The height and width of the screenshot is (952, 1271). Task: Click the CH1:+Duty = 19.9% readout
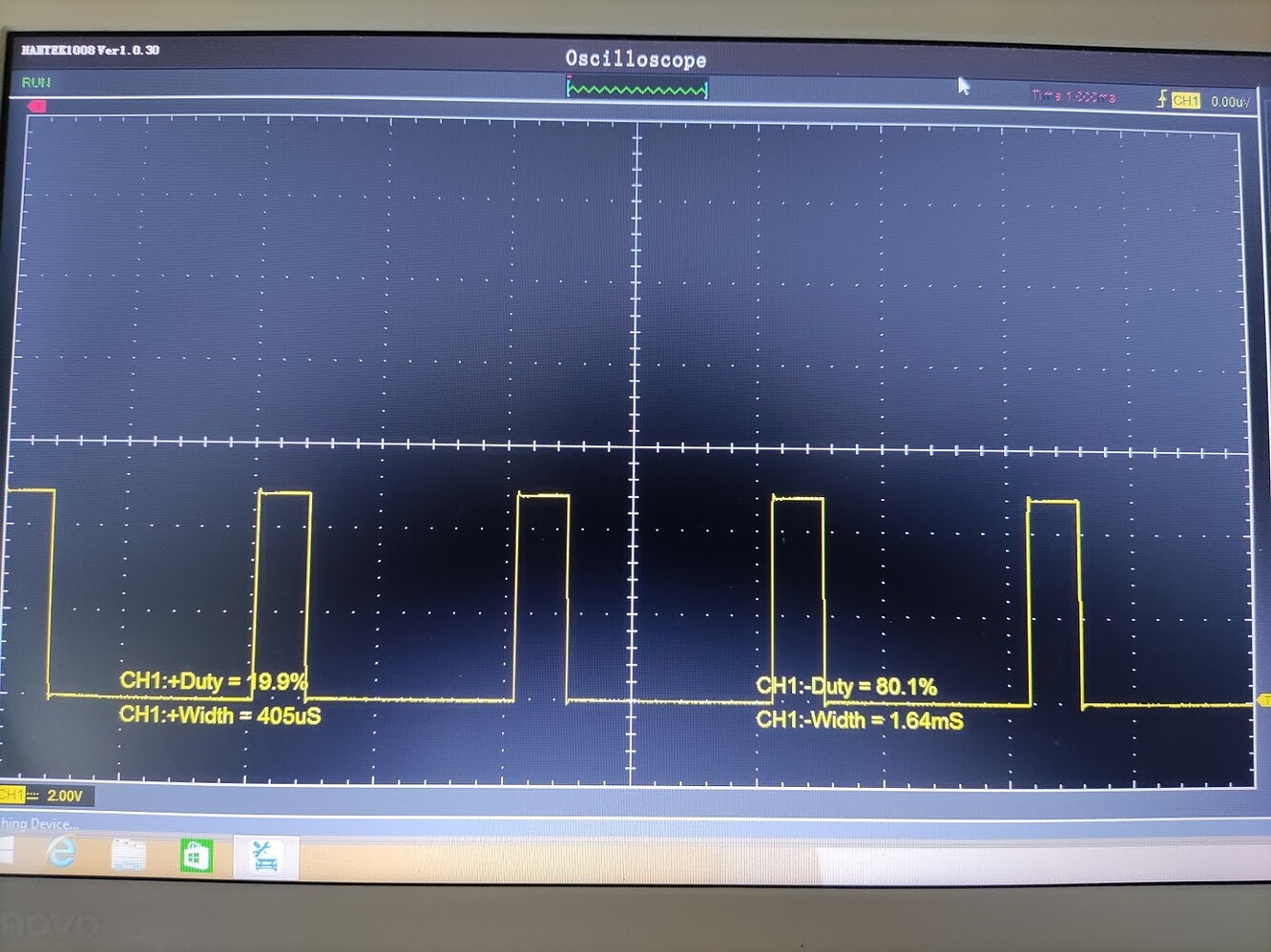[213, 681]
